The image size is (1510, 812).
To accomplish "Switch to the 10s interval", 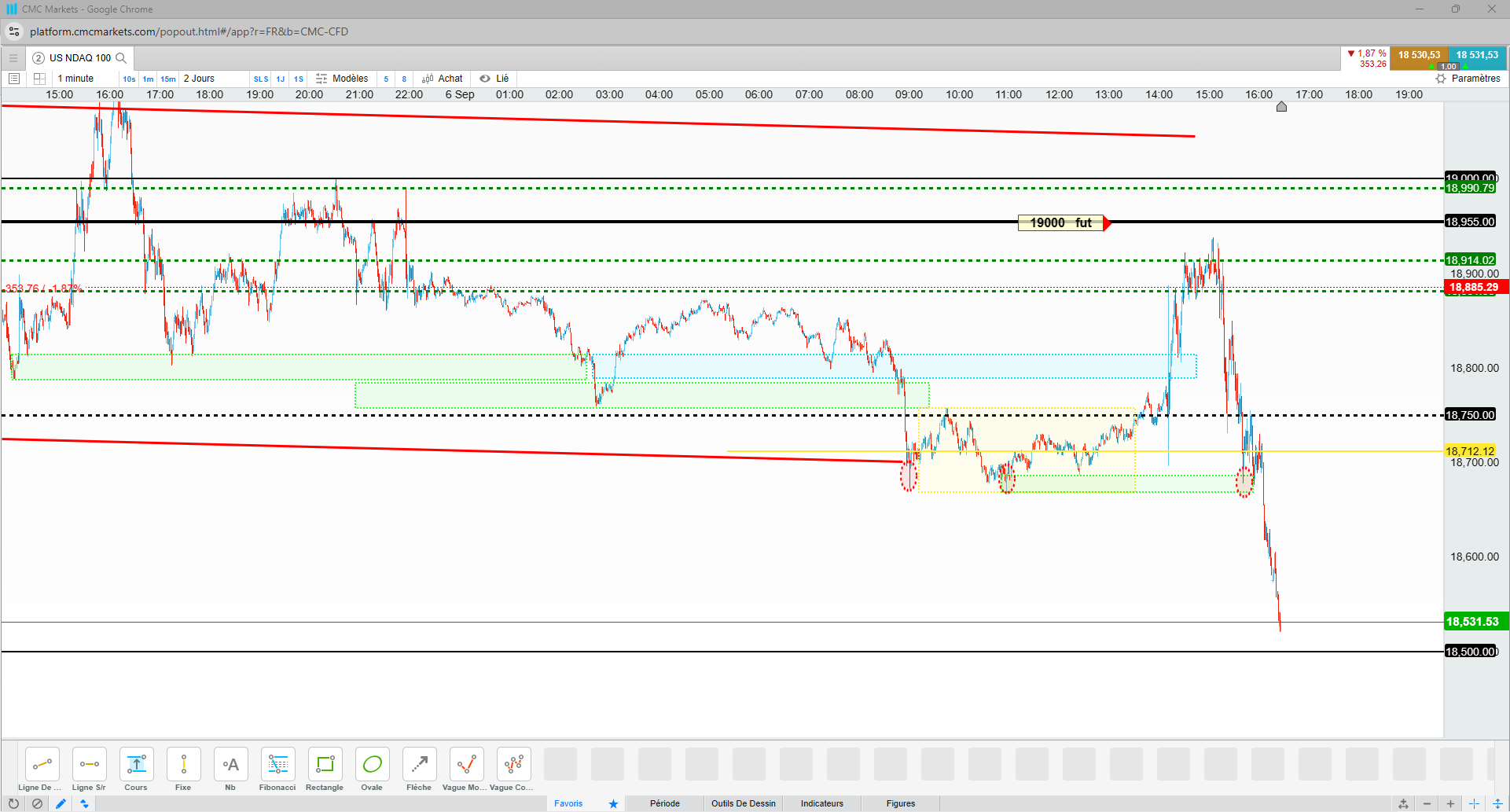I will pos(129,79).
